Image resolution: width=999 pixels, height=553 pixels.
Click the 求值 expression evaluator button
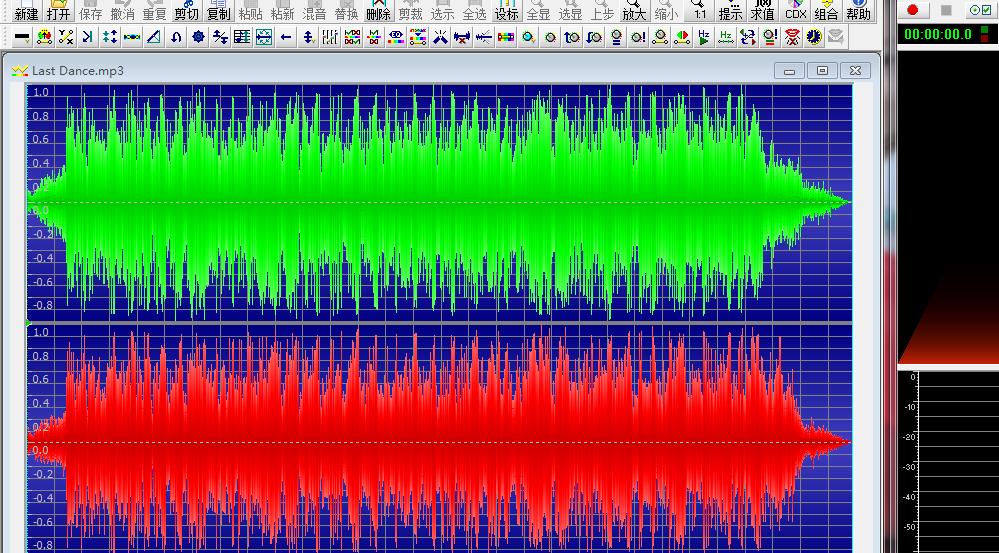[x=762, y=12]
